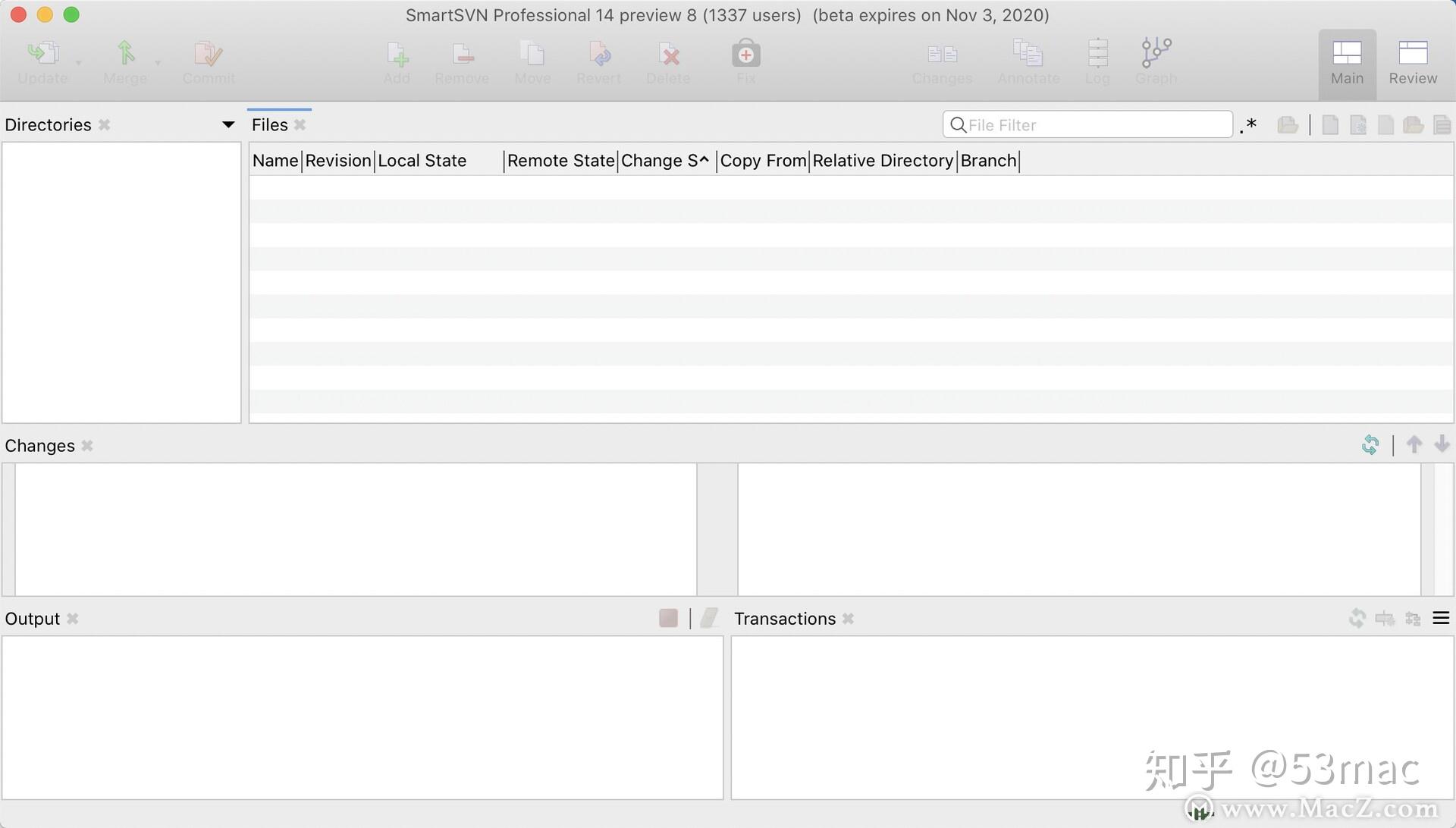Click the Annotate toolbar icon
The height and width of the screenshot is (828, 1456).
1028,53
